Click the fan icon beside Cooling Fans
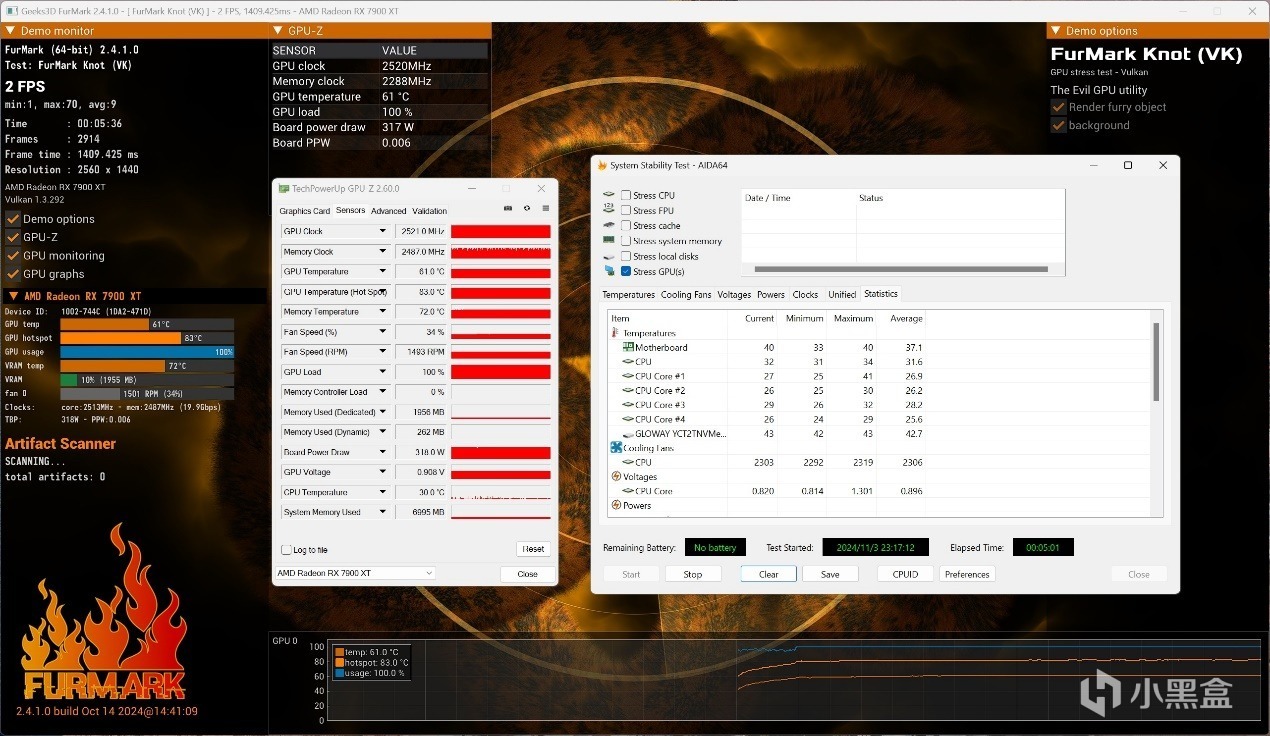1270x736 pixels. point(615,448)
